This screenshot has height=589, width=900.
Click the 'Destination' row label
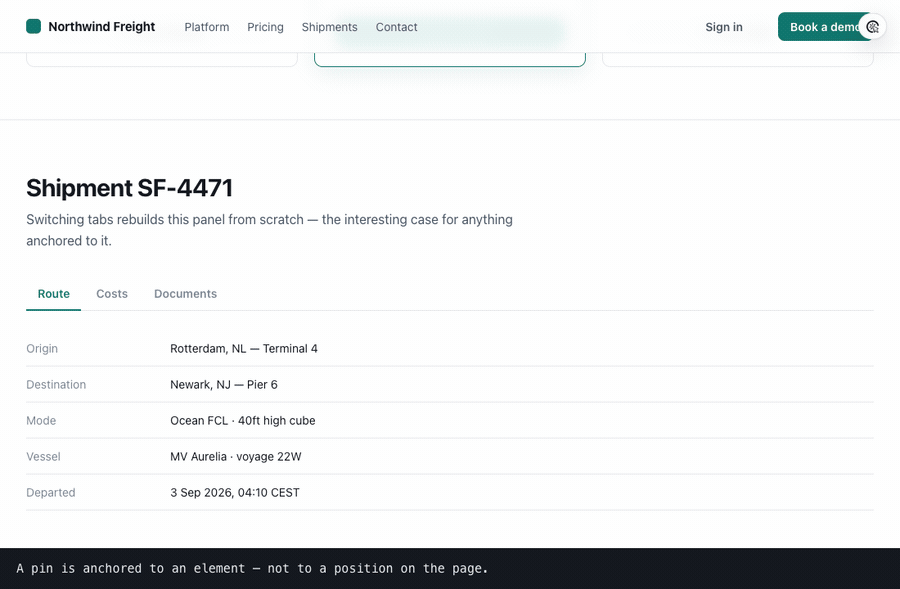[56, 385]
